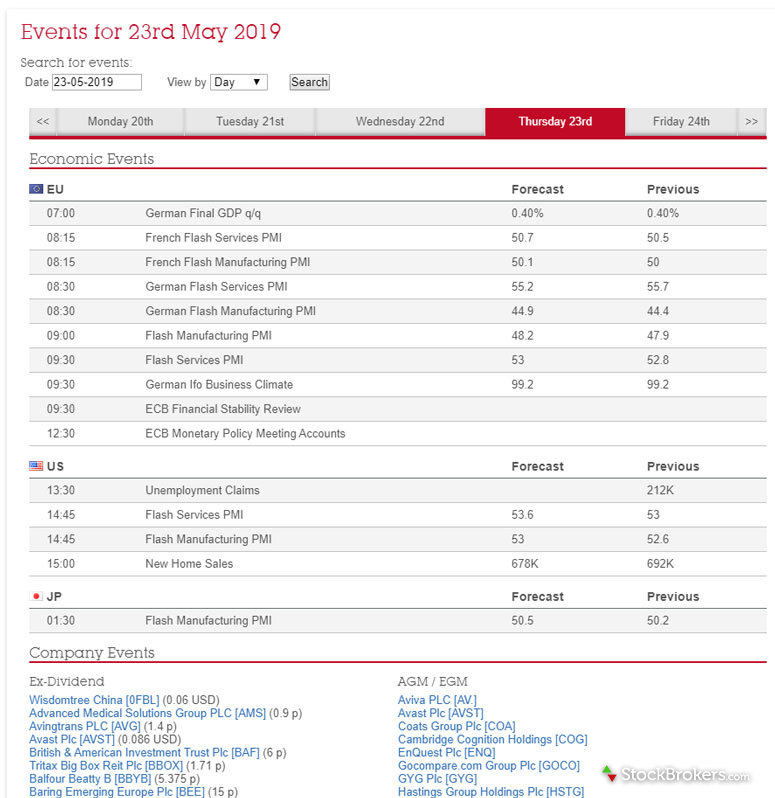Image resolution: width=775 pixels, height=798 pixels.
Task: Switch to Friday 24th tab
Action: pos(681,122)
